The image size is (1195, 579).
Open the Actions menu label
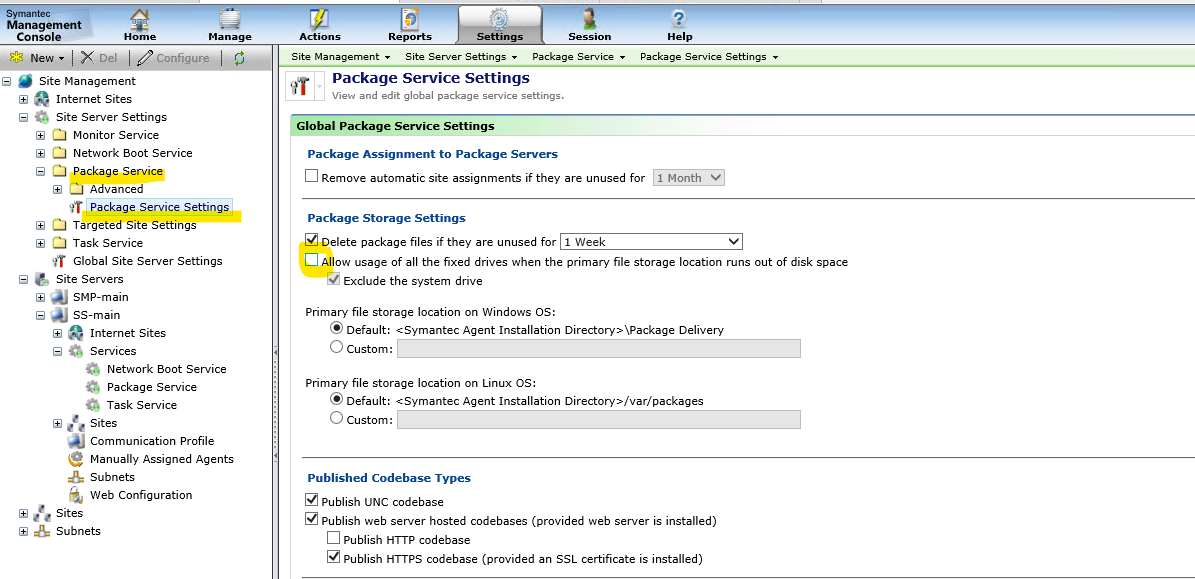click(x=320, y=37)
